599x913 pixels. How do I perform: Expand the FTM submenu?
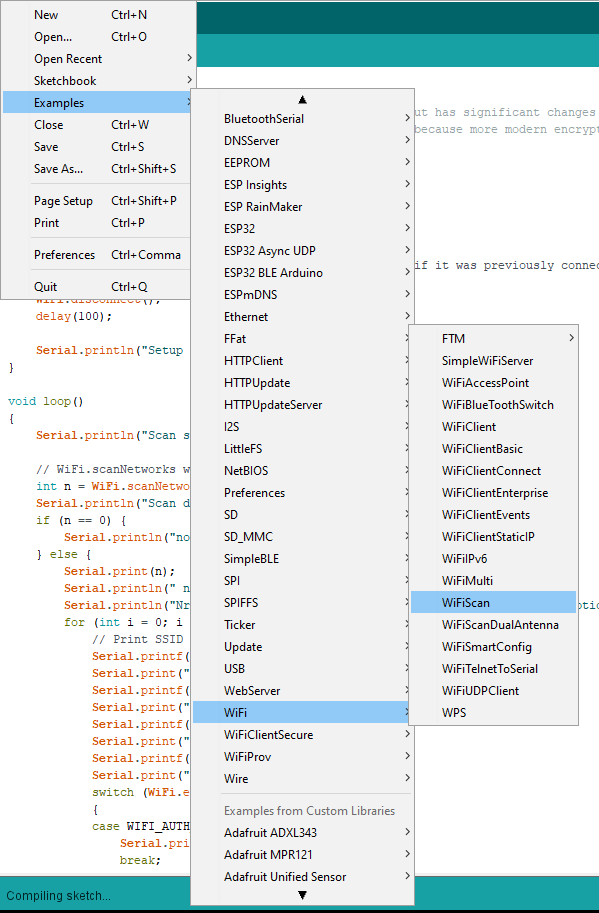pos(494,339)
